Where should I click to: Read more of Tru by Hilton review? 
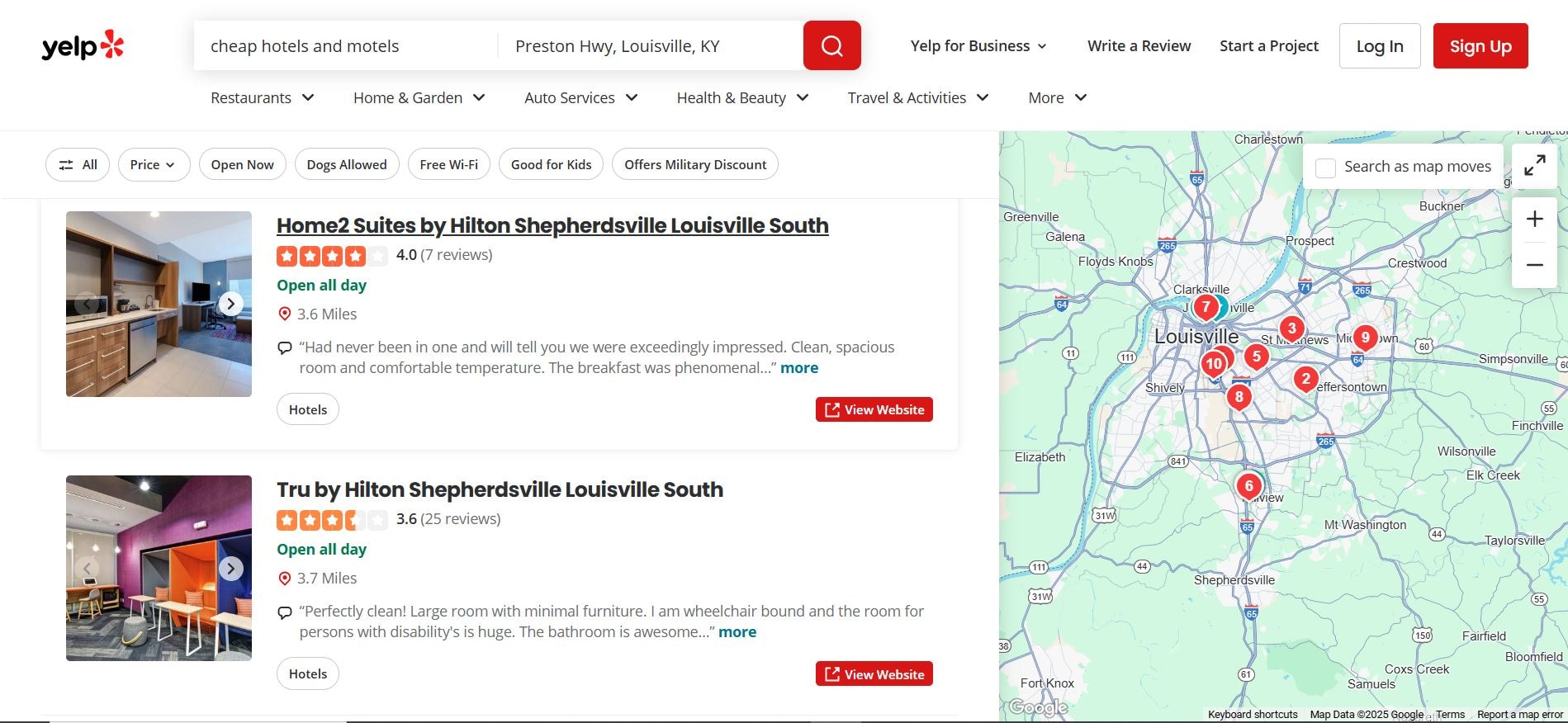coord(737,632)
